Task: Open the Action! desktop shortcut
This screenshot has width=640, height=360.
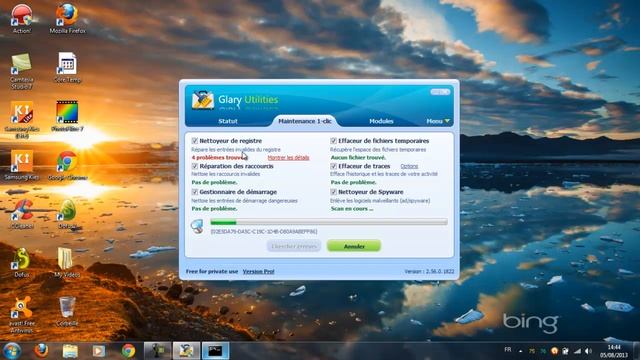Action: click(22, 18)
